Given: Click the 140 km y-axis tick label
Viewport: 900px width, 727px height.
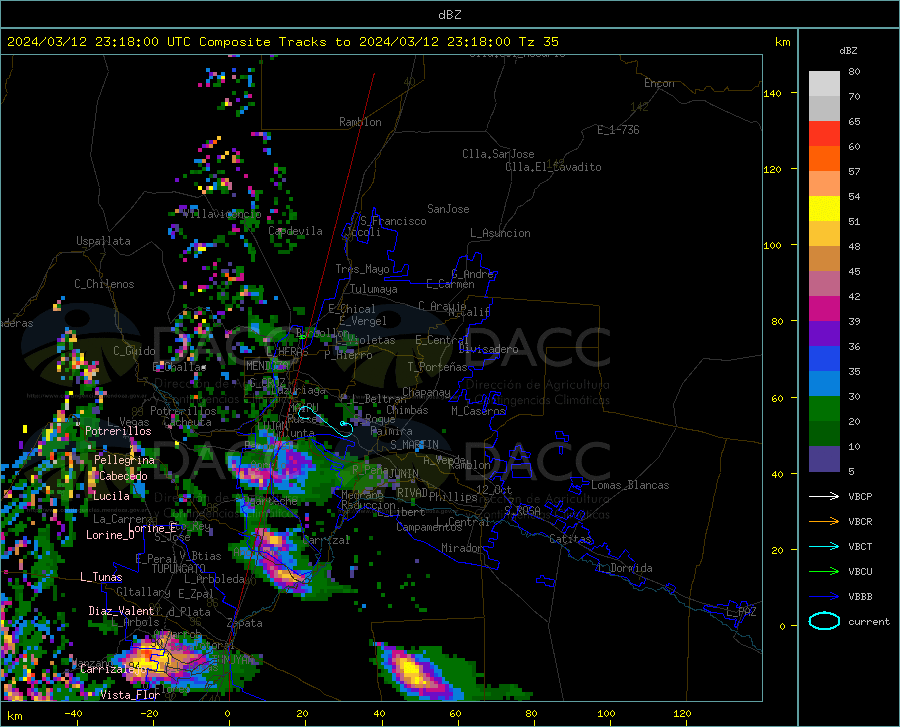Looking at the screenshot, I should (772, 93).
